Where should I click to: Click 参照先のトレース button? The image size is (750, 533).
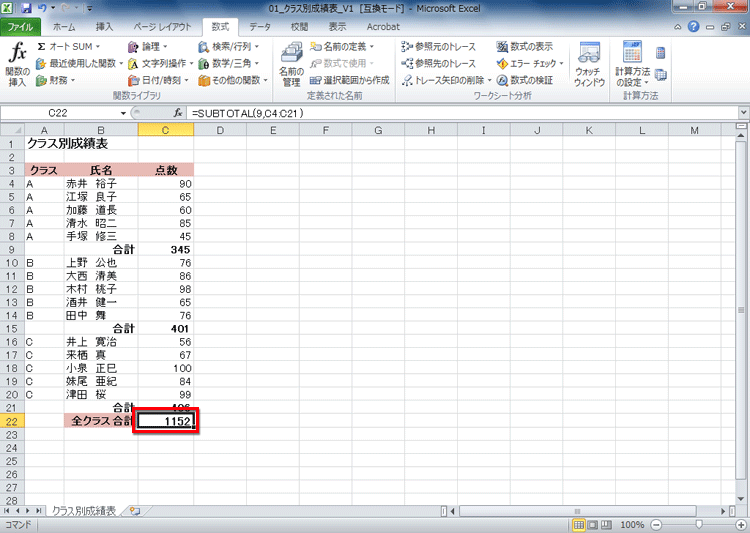(x=438, y=63)
